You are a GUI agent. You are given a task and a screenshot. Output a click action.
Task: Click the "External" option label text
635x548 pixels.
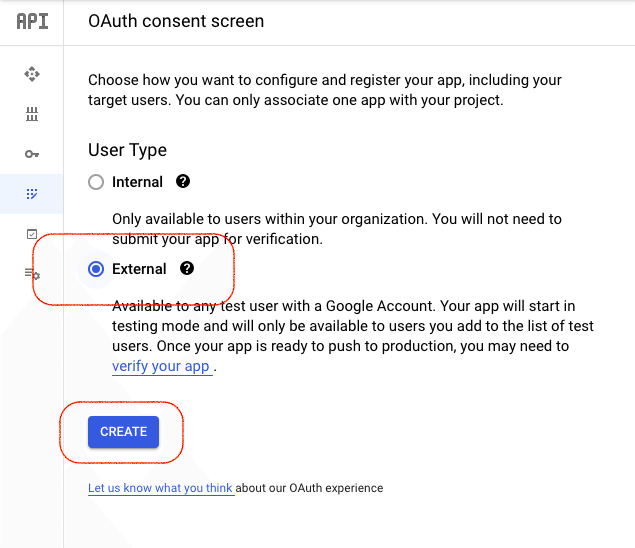pos(139,269)
